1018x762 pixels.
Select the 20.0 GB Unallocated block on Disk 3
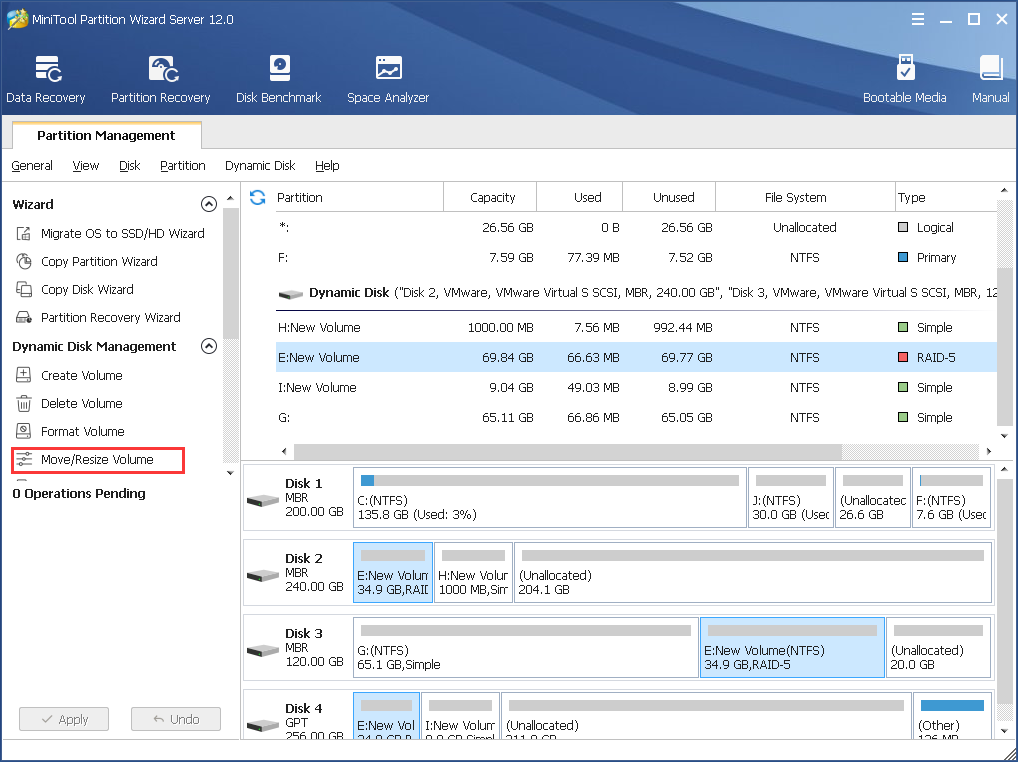[x=939, y=647]
